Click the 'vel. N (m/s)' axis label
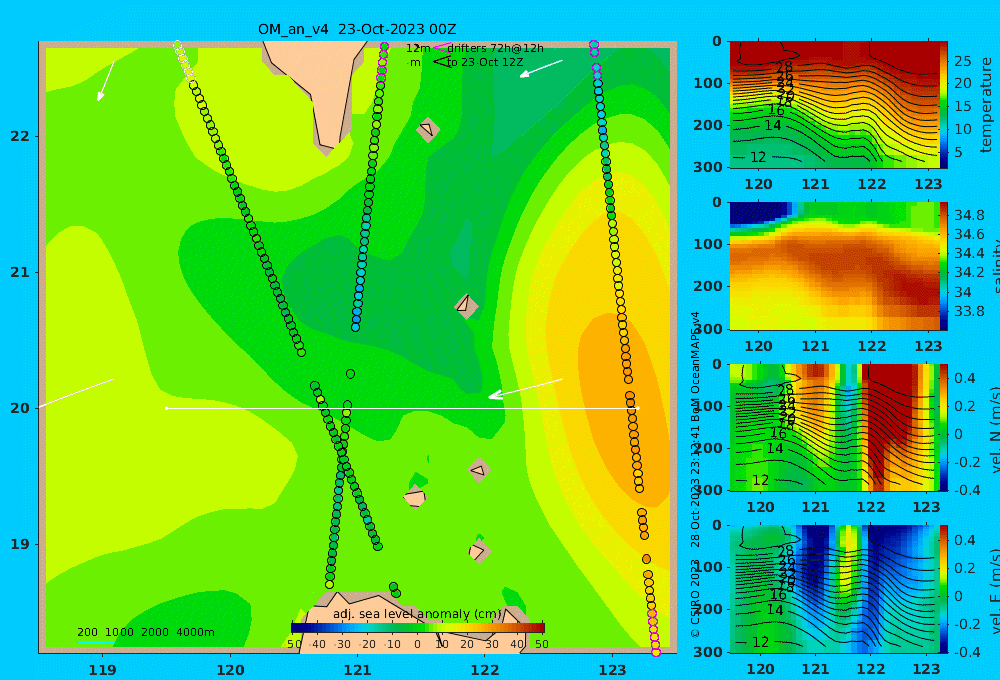Screen dimensions: 1000x680 pos(994,430)
